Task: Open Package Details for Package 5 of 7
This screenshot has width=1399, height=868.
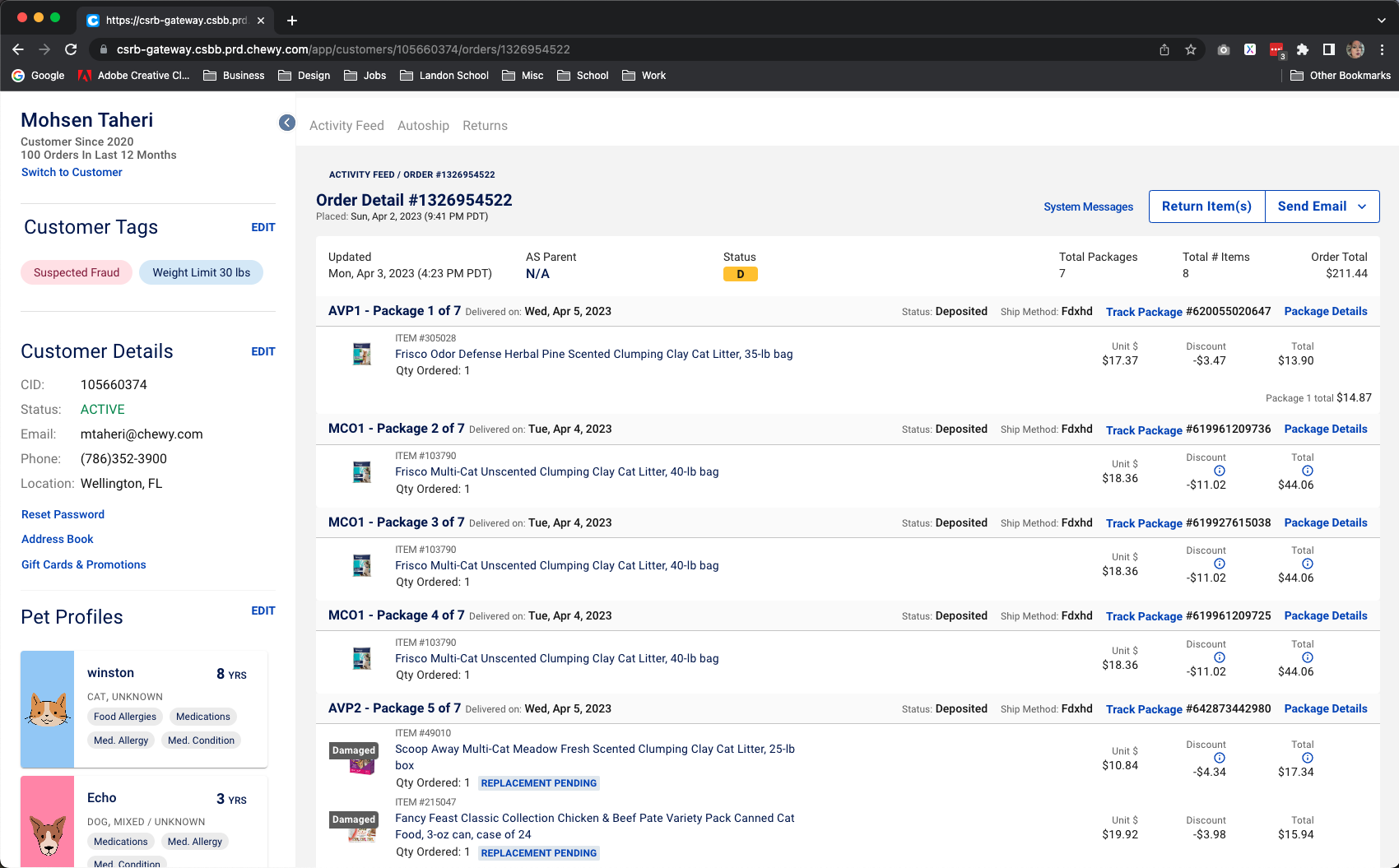Action: (1326, 708)
